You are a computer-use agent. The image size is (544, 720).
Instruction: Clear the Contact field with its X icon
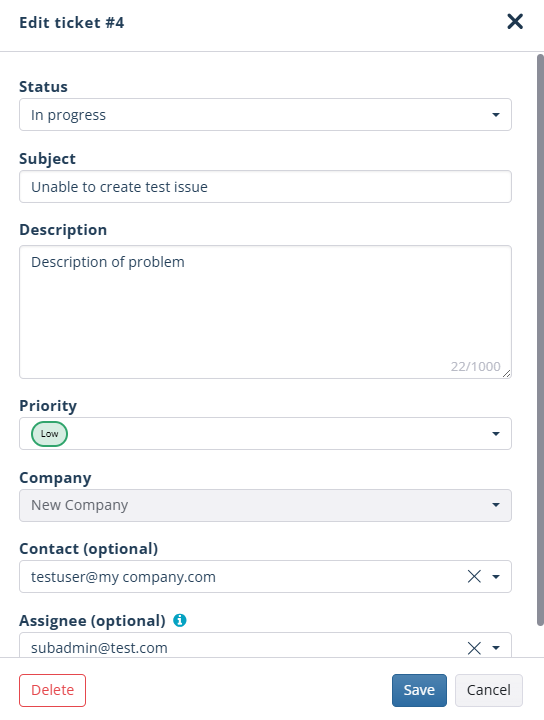coord(474,576)
